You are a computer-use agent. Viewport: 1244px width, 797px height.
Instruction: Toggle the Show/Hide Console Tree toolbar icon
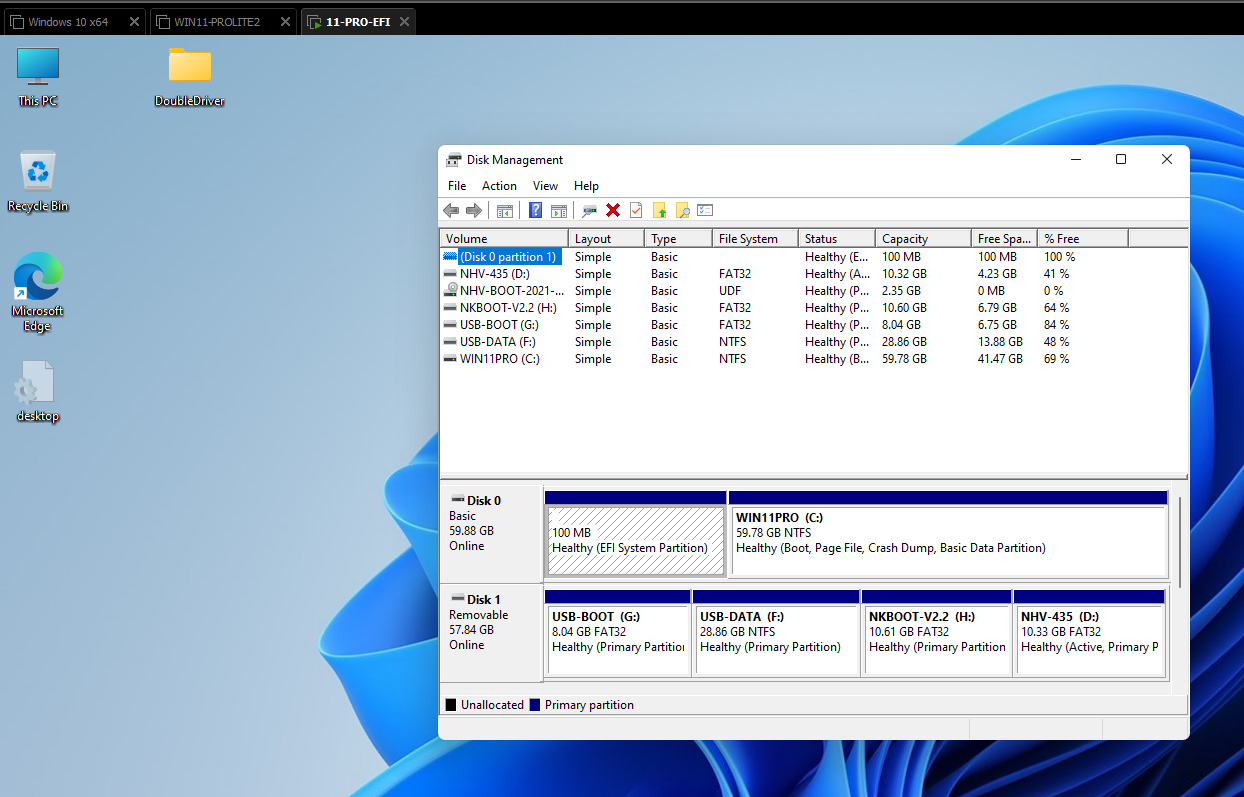(505, 210)
